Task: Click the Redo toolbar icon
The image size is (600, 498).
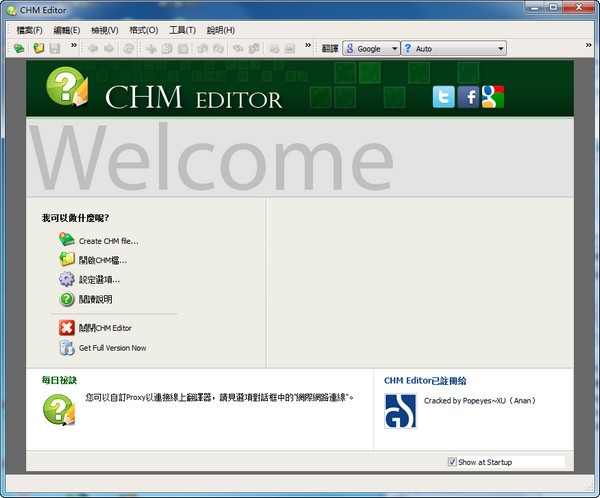Action: click(x=218, y=49)
